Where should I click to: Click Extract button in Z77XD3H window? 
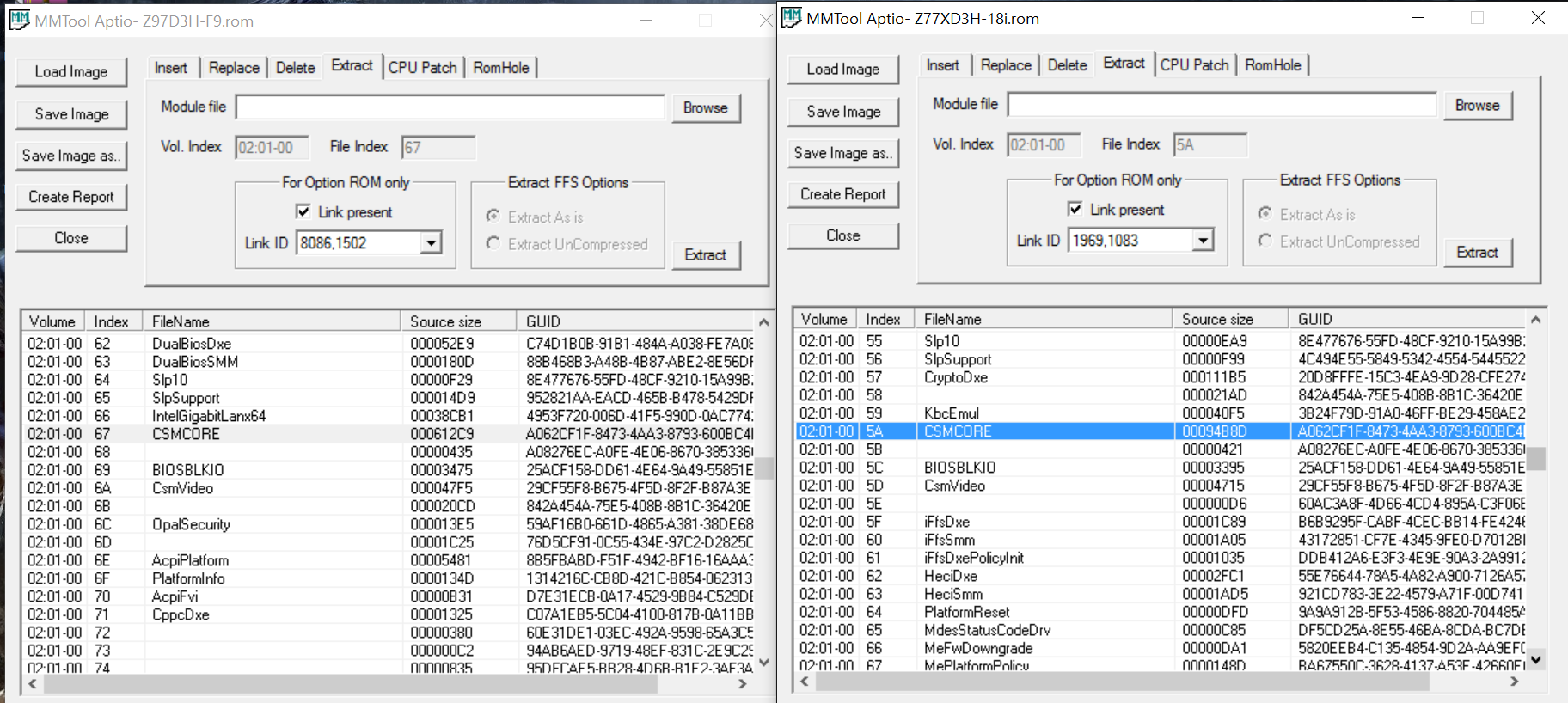coord(1478,253)
